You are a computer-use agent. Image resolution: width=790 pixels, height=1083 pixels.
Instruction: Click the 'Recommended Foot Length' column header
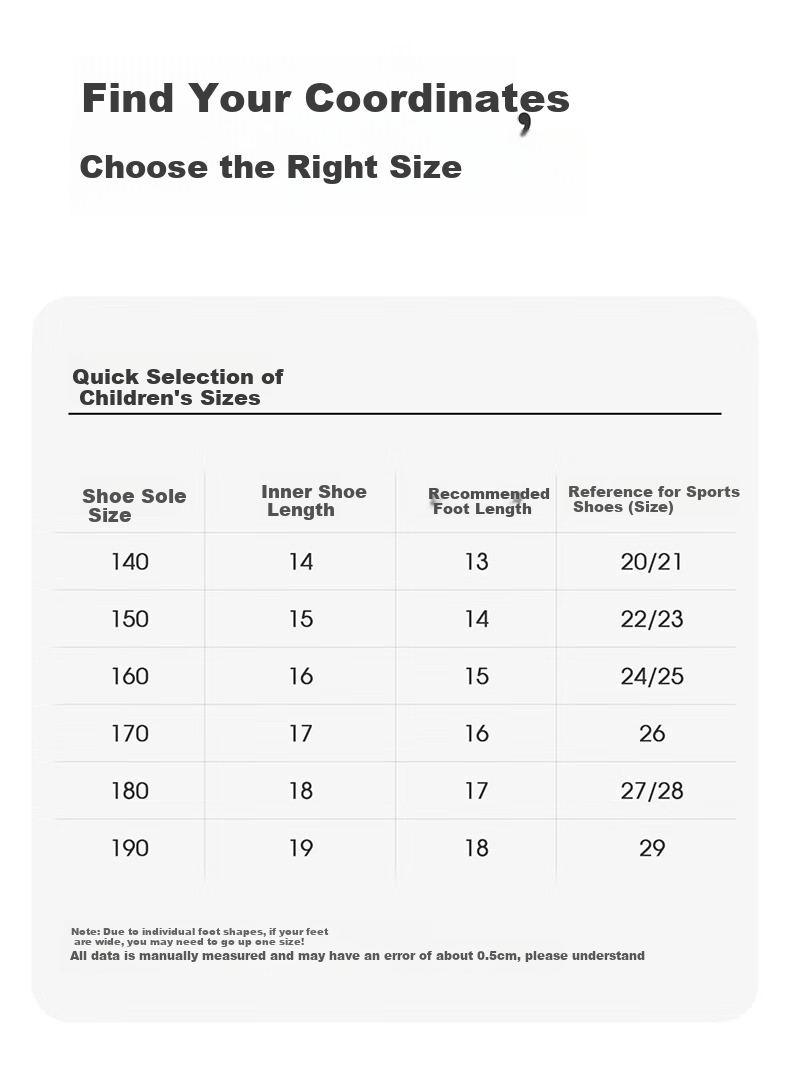point(488,501)
